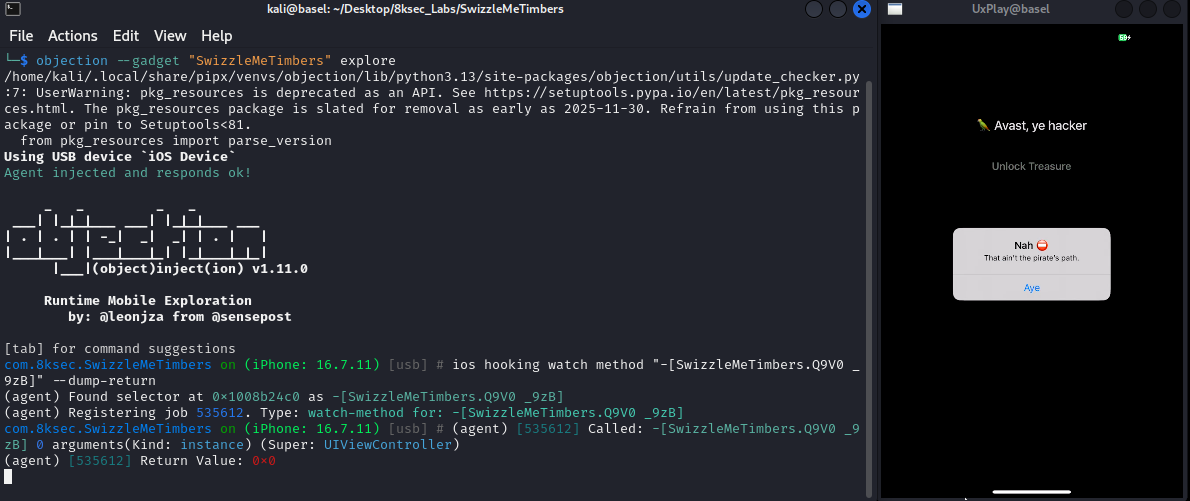Open the Help menu
Viewport: 1190px width, 501px height.
click(216, 36)
